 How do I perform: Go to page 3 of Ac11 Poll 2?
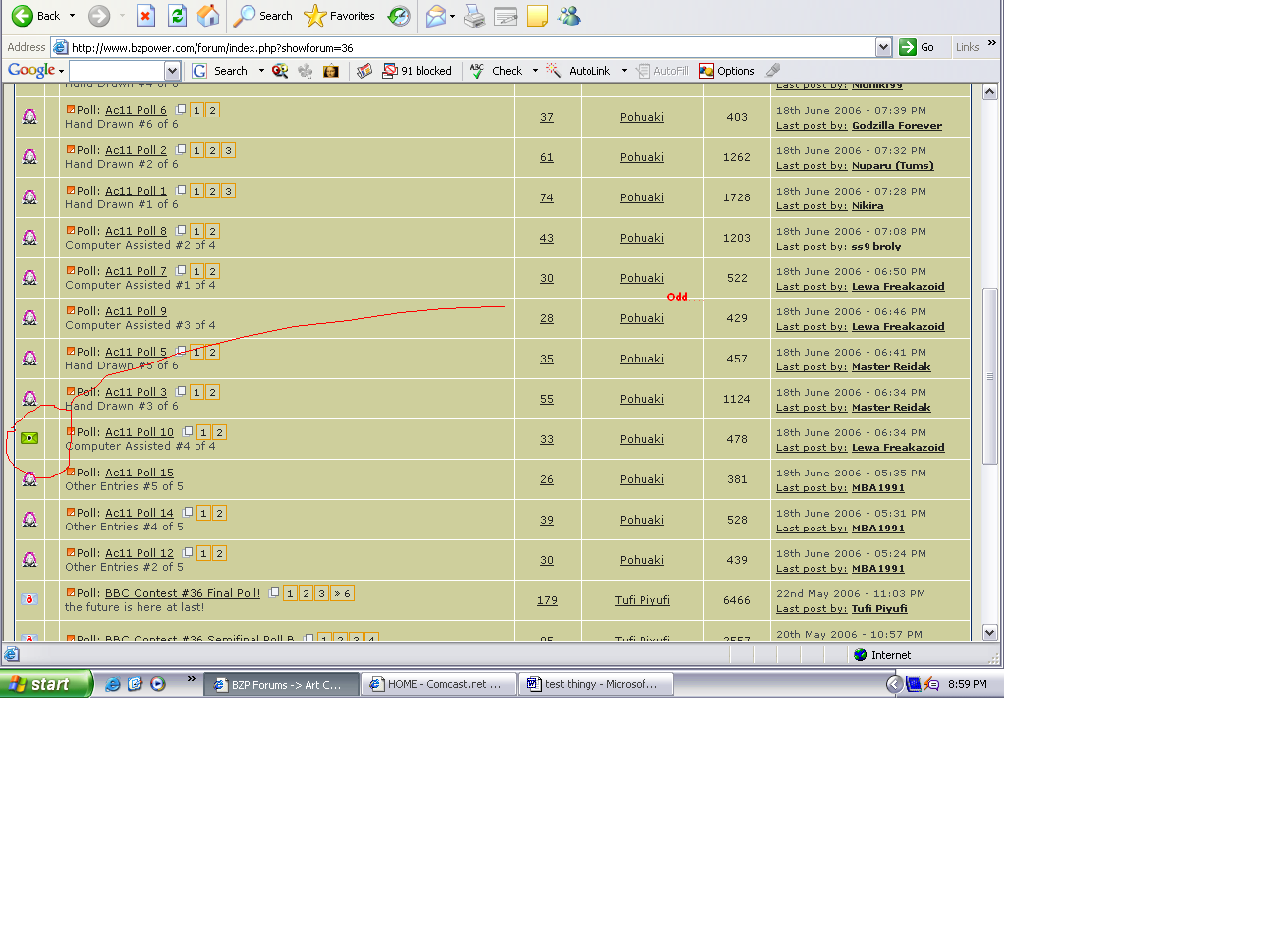click(x=228, y=150)
